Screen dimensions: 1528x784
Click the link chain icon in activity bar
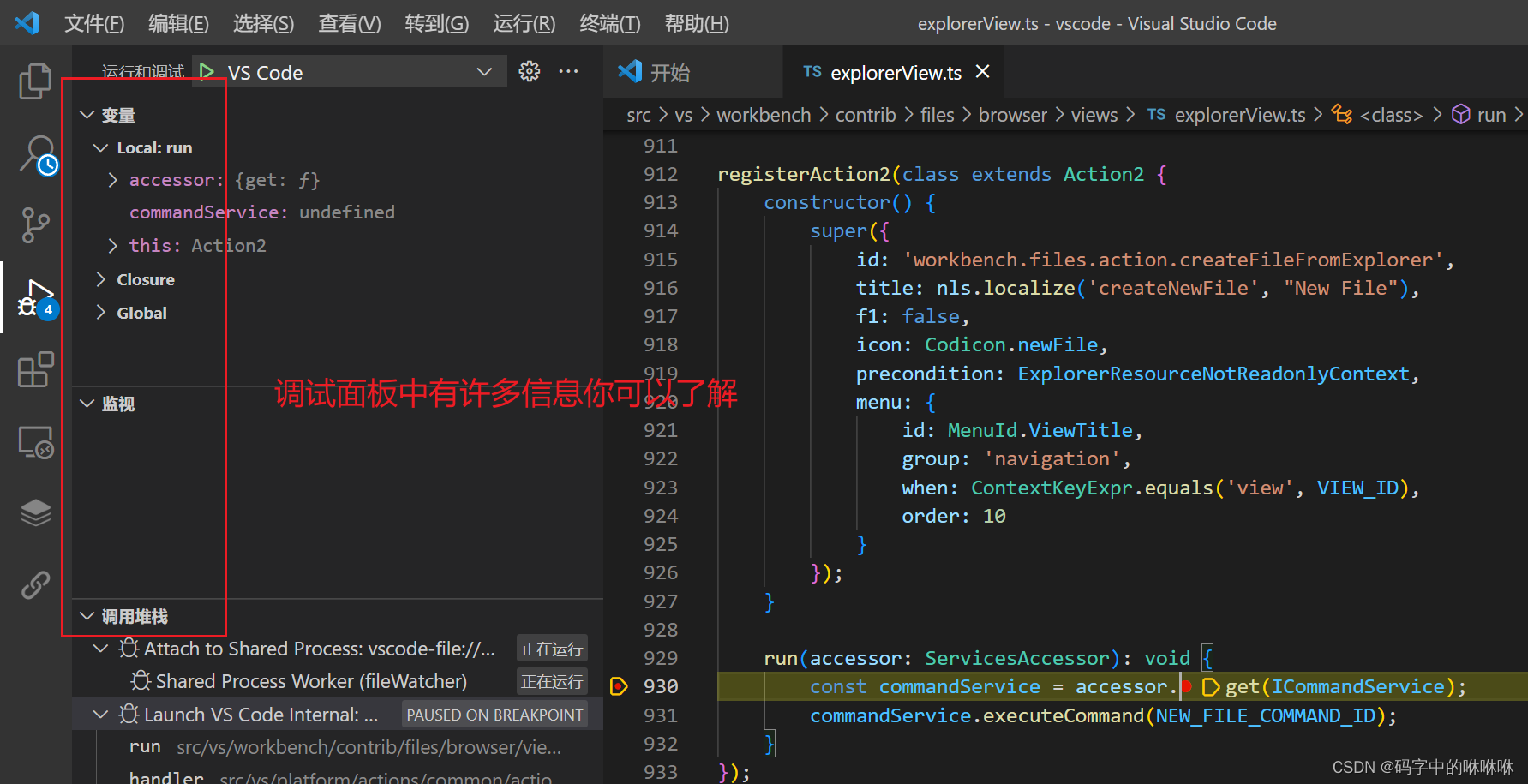pyautogui.click(x=35, y=585)
